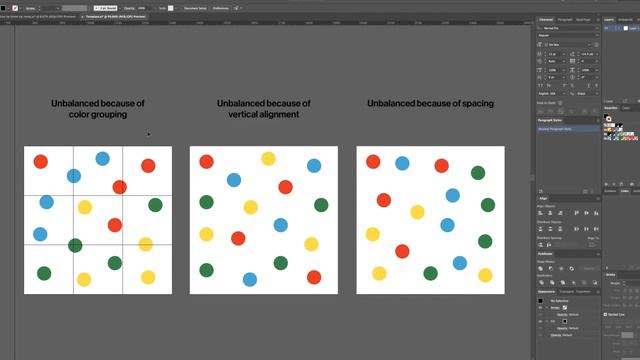640x360 pixels.
Task: Click Fill color swatch in control bar
Action: (3, 8)
